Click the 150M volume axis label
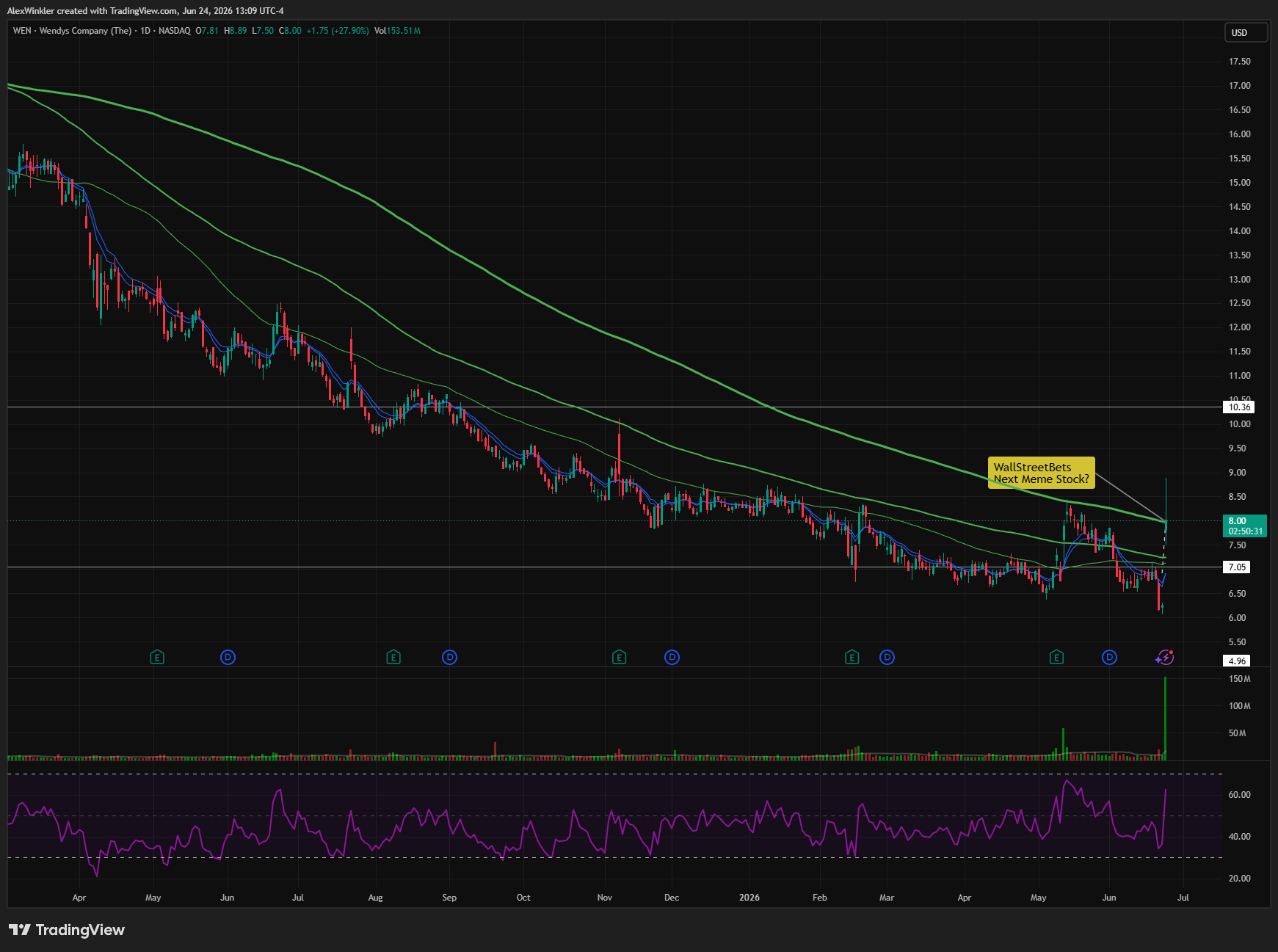 1240,679
